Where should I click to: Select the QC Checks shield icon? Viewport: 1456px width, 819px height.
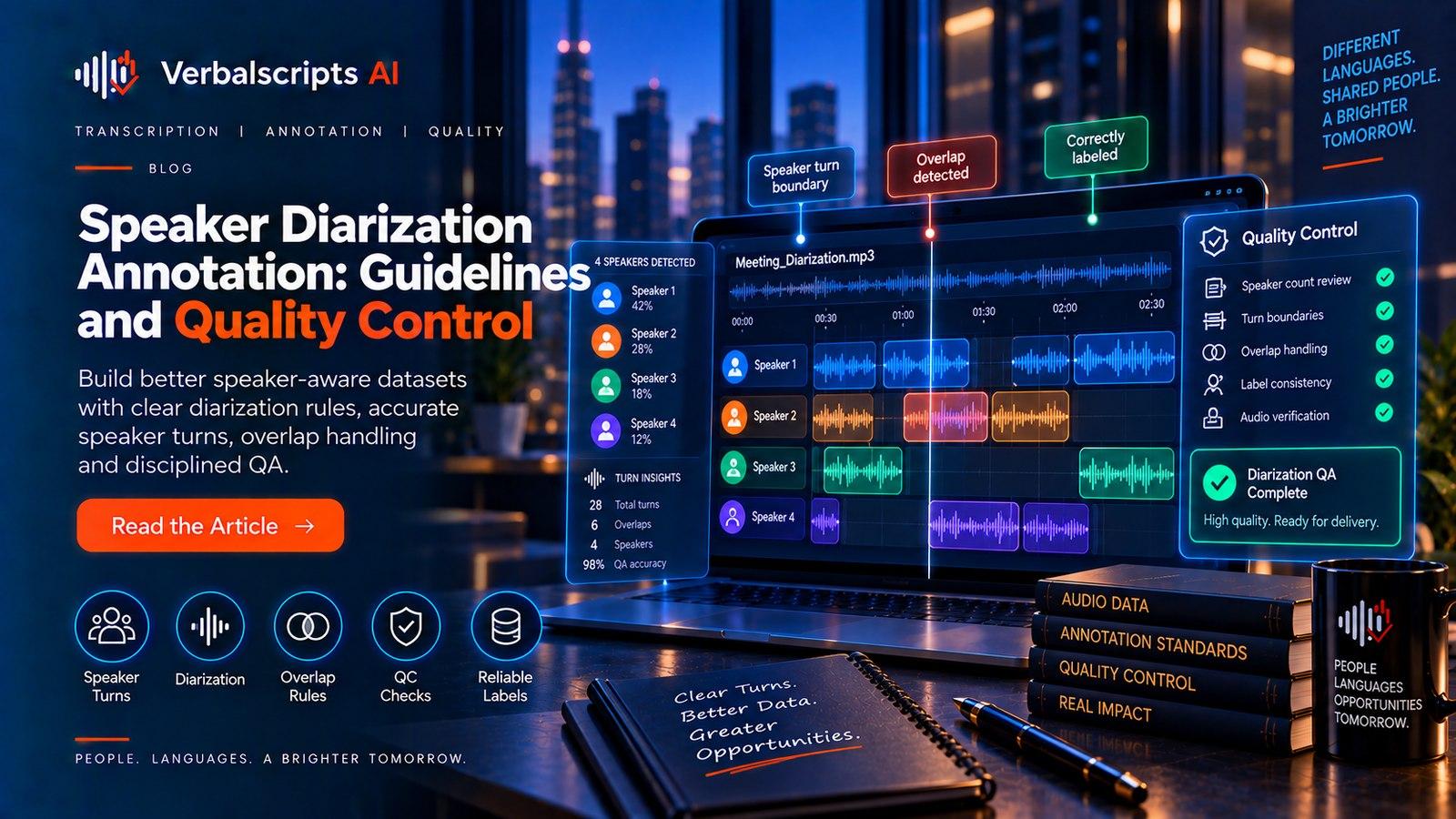406,626
